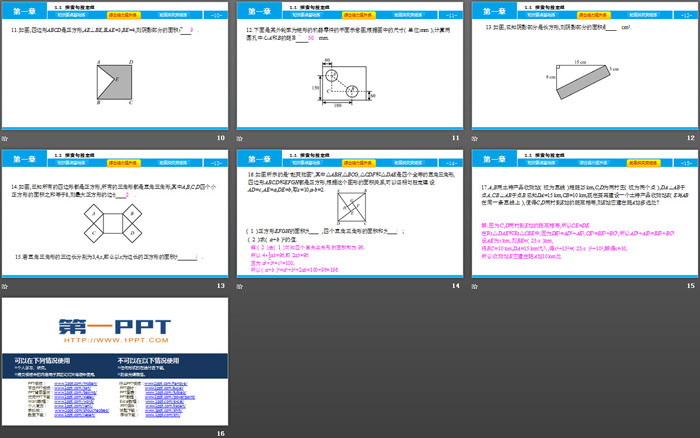Play animations via star icon under slide 11
The image size is (700, 438).
240,138
